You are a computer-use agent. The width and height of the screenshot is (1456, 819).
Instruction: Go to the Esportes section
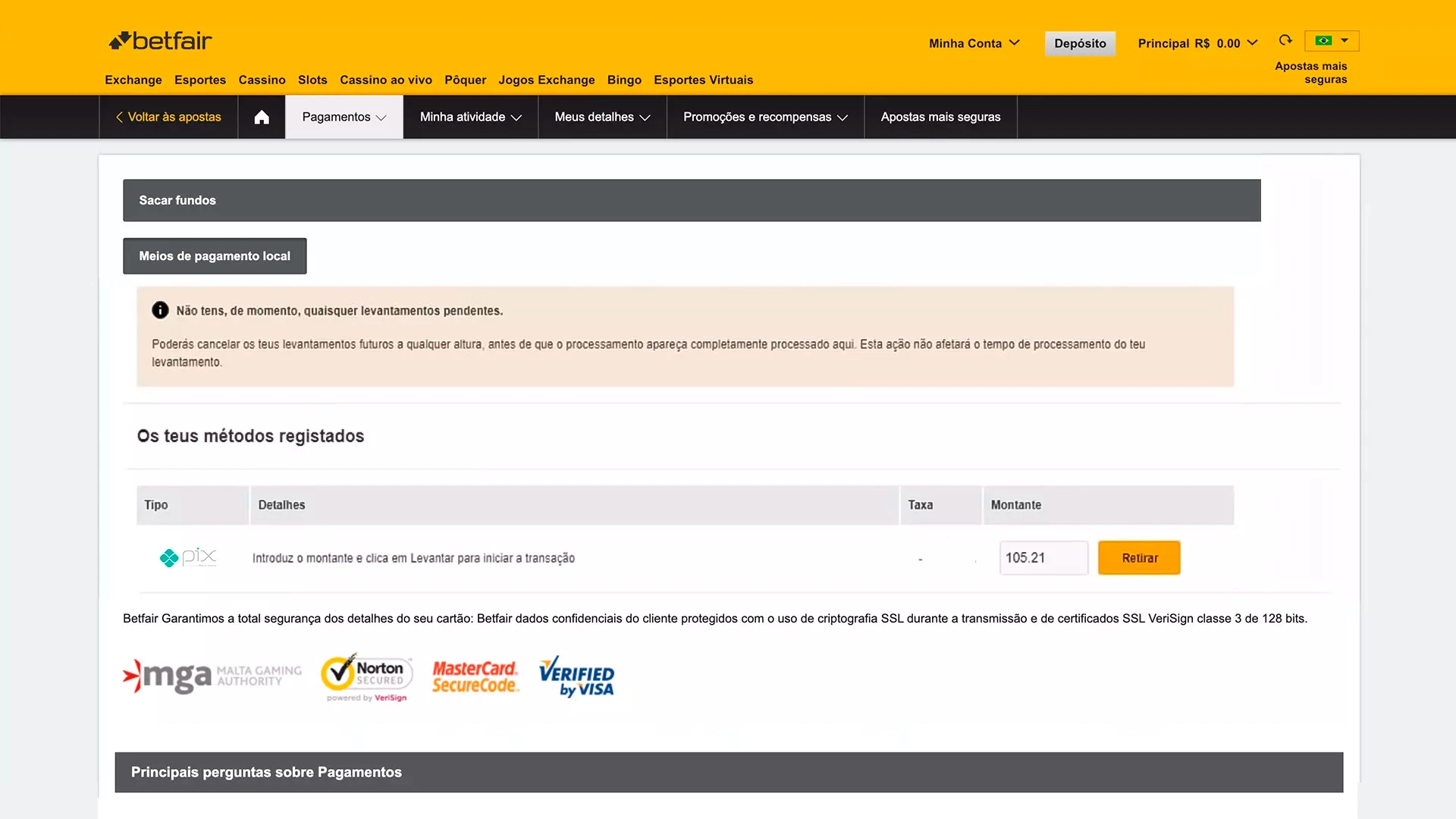click(x=200, y=80)
